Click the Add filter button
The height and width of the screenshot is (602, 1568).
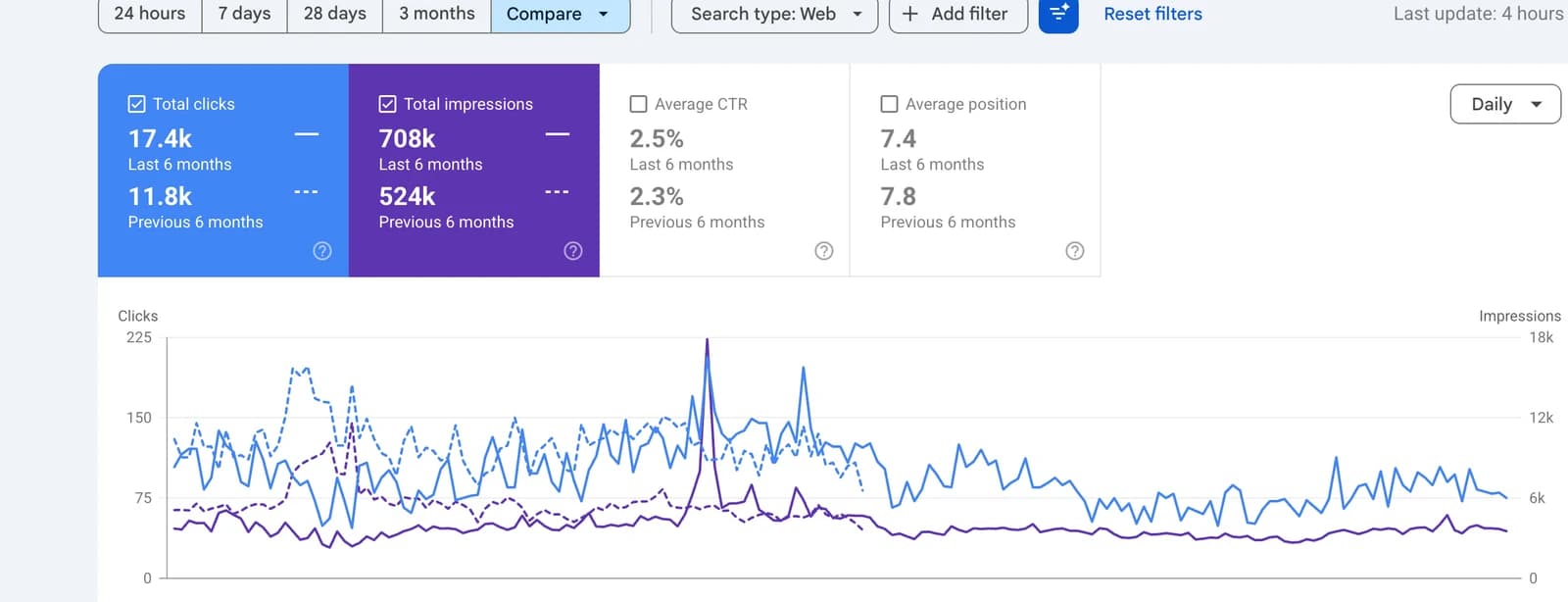(957, 14)
